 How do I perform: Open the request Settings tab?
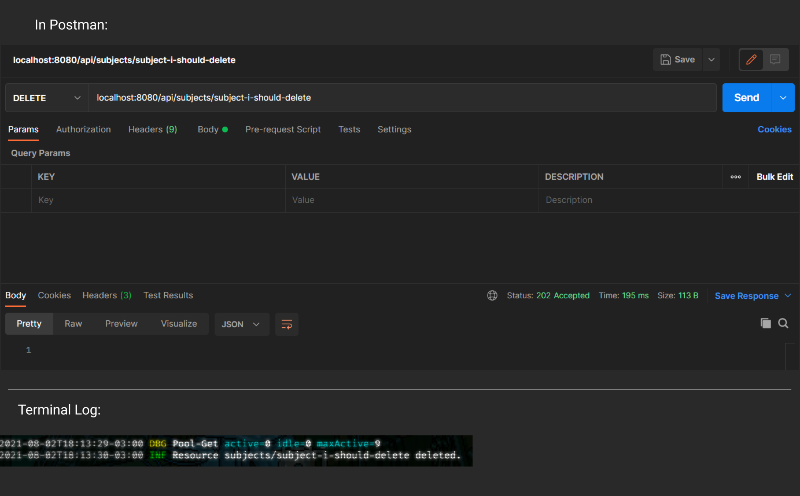point(394,130)
